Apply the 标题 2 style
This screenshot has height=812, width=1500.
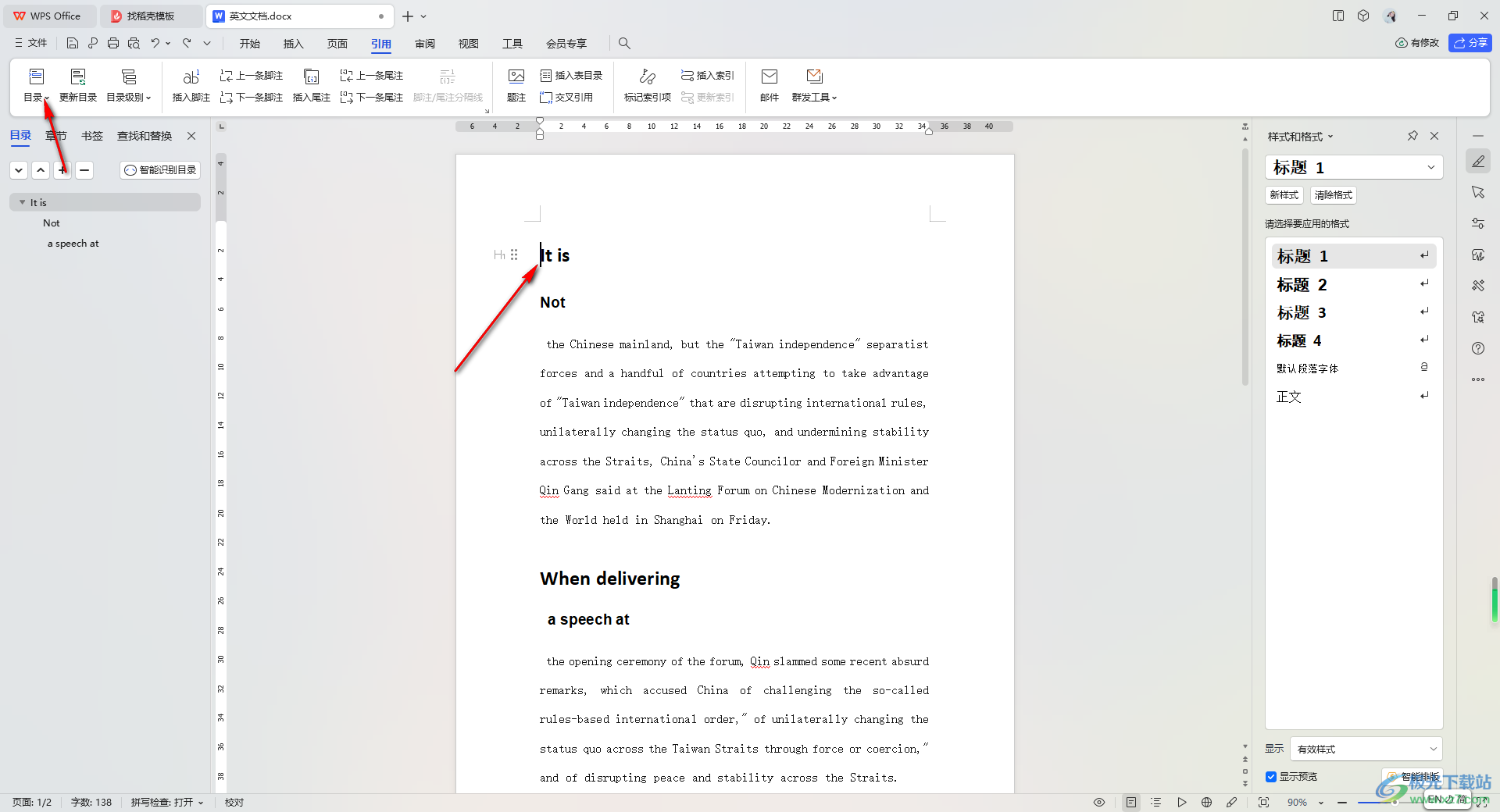(x=1354, y=285)
